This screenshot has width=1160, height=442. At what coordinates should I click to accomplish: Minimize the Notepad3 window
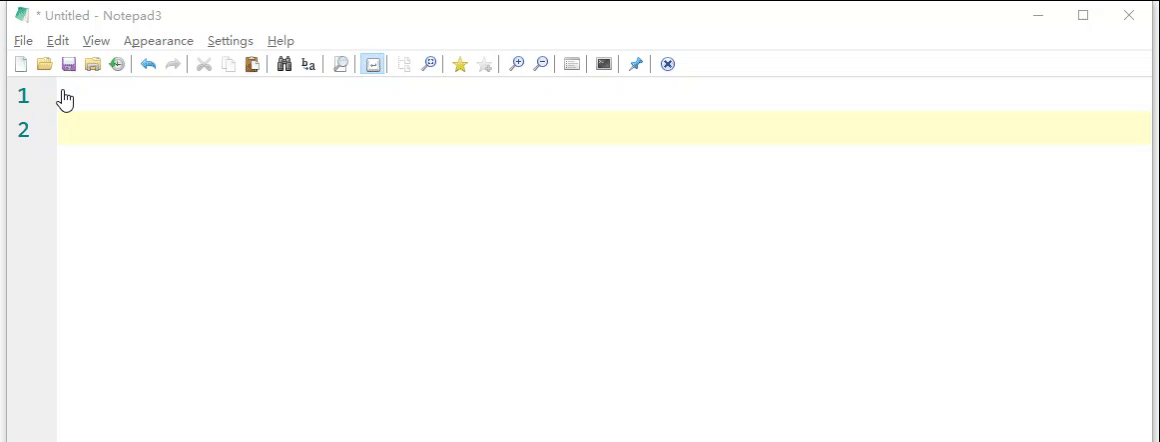1038,15
